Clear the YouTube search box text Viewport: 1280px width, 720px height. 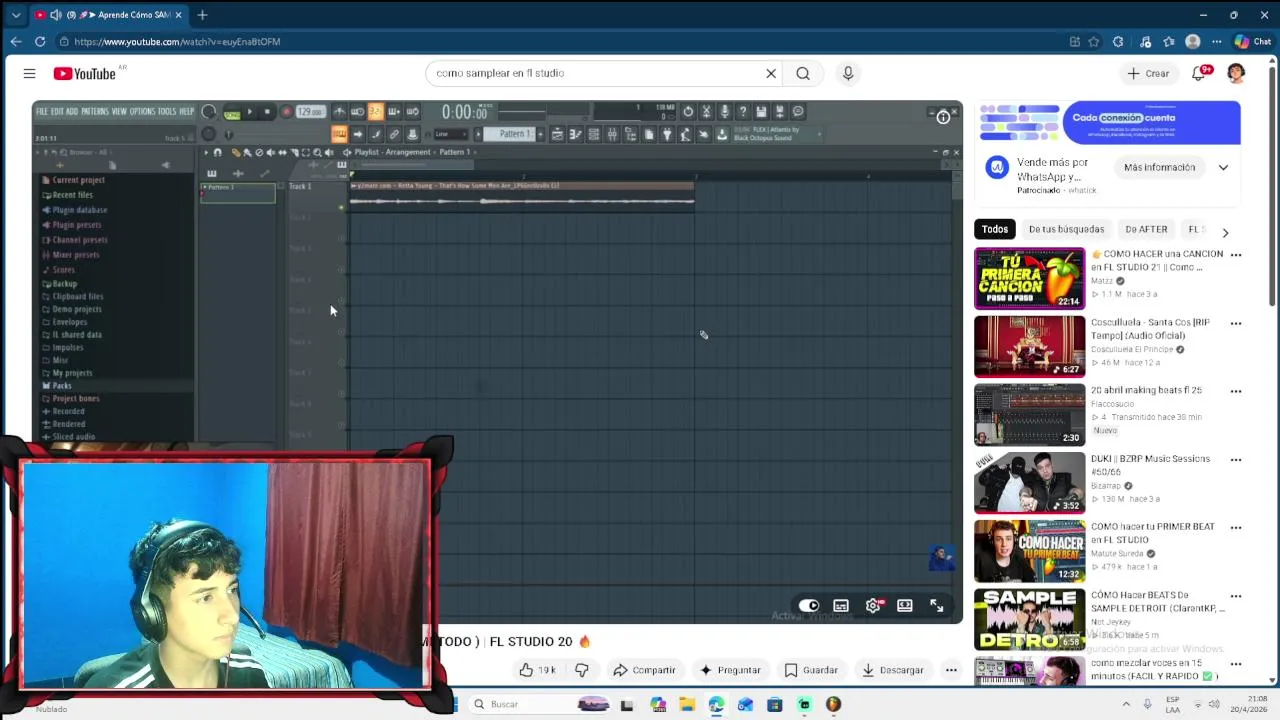(771, 73)
